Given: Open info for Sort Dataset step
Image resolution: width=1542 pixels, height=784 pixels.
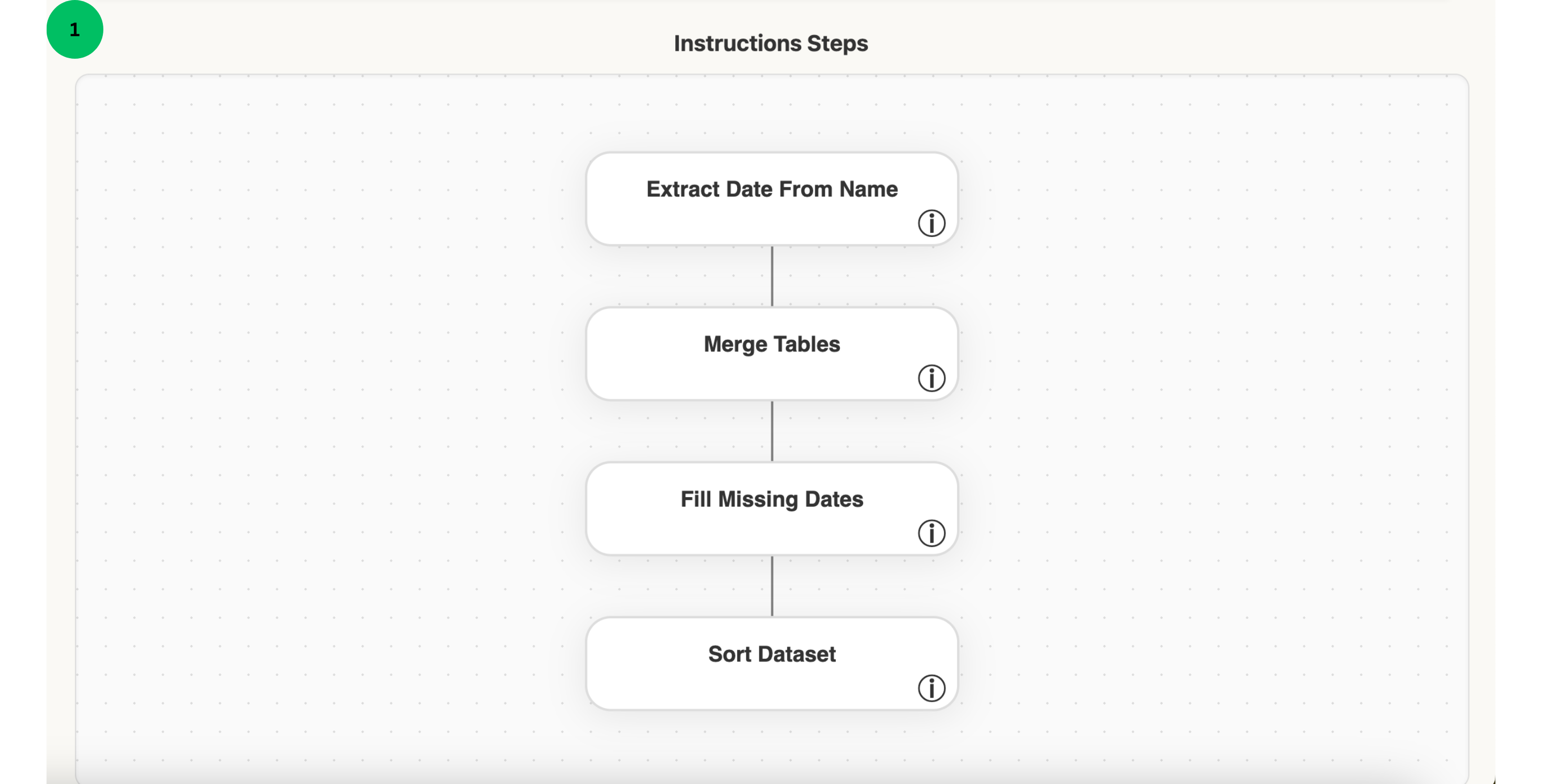Looking at the screenshot, I should (x=931, y=688).
